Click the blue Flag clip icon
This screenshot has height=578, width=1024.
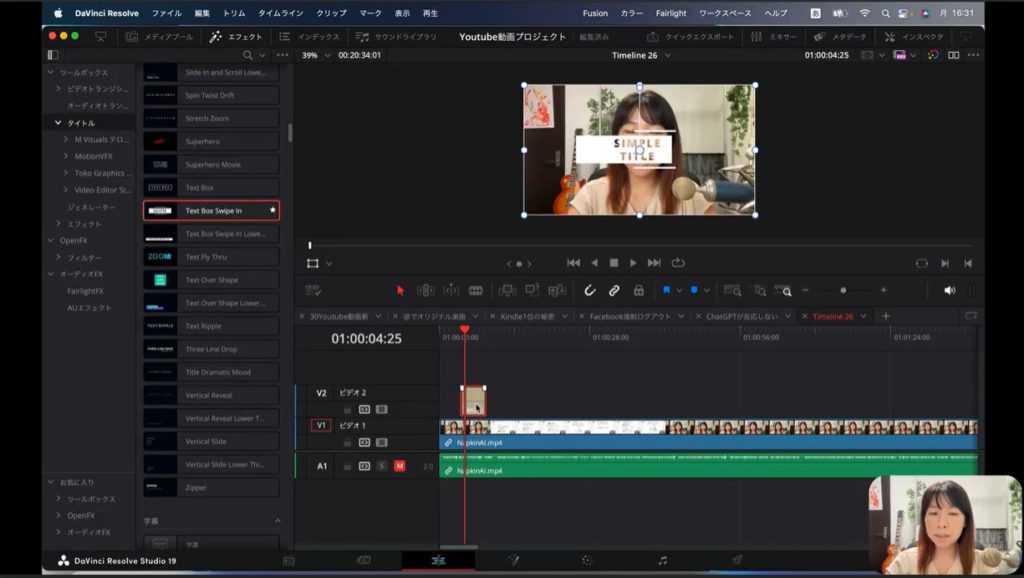666,290
